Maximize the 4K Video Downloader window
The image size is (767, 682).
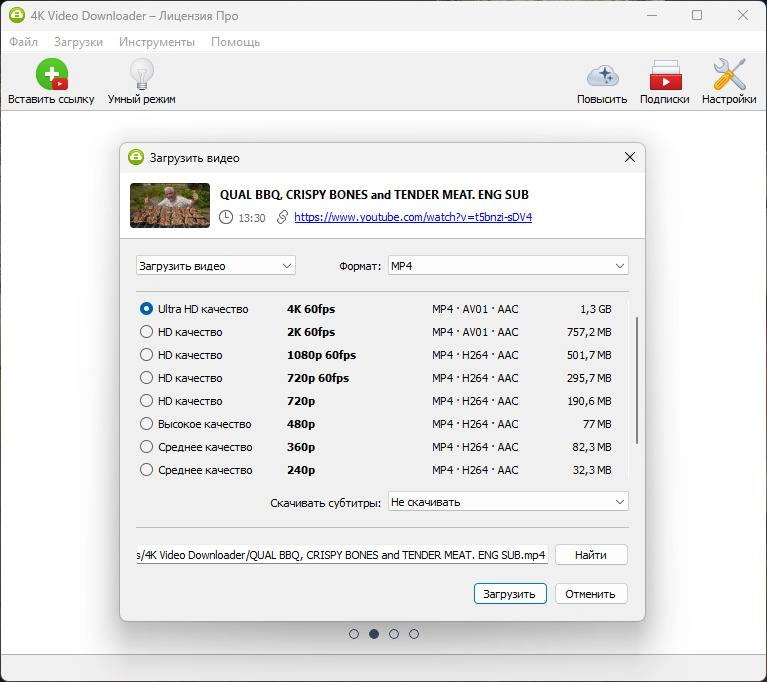tap(697, 15)
